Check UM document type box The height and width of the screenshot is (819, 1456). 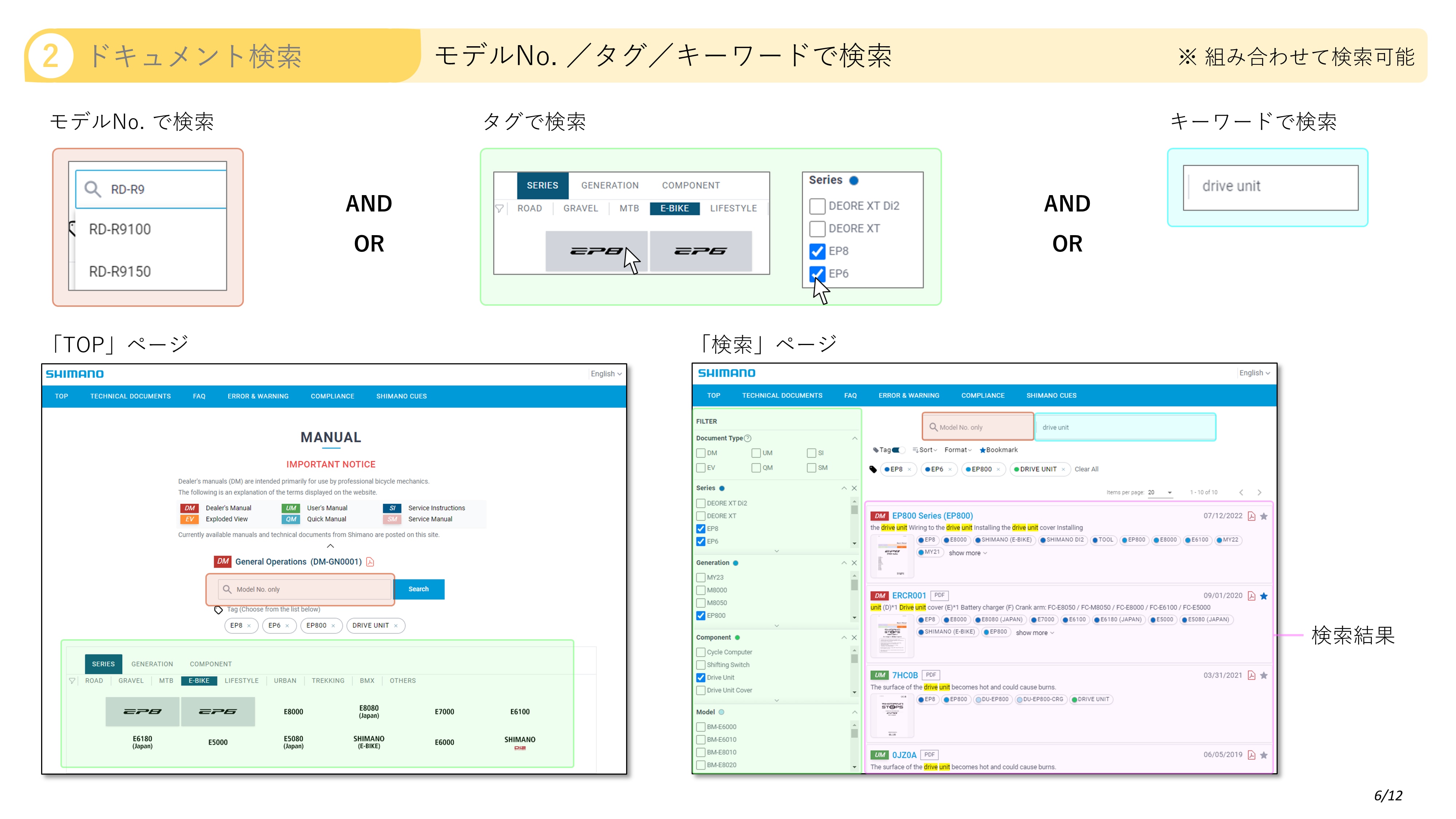pyautogui.click(x=756, y=453)
